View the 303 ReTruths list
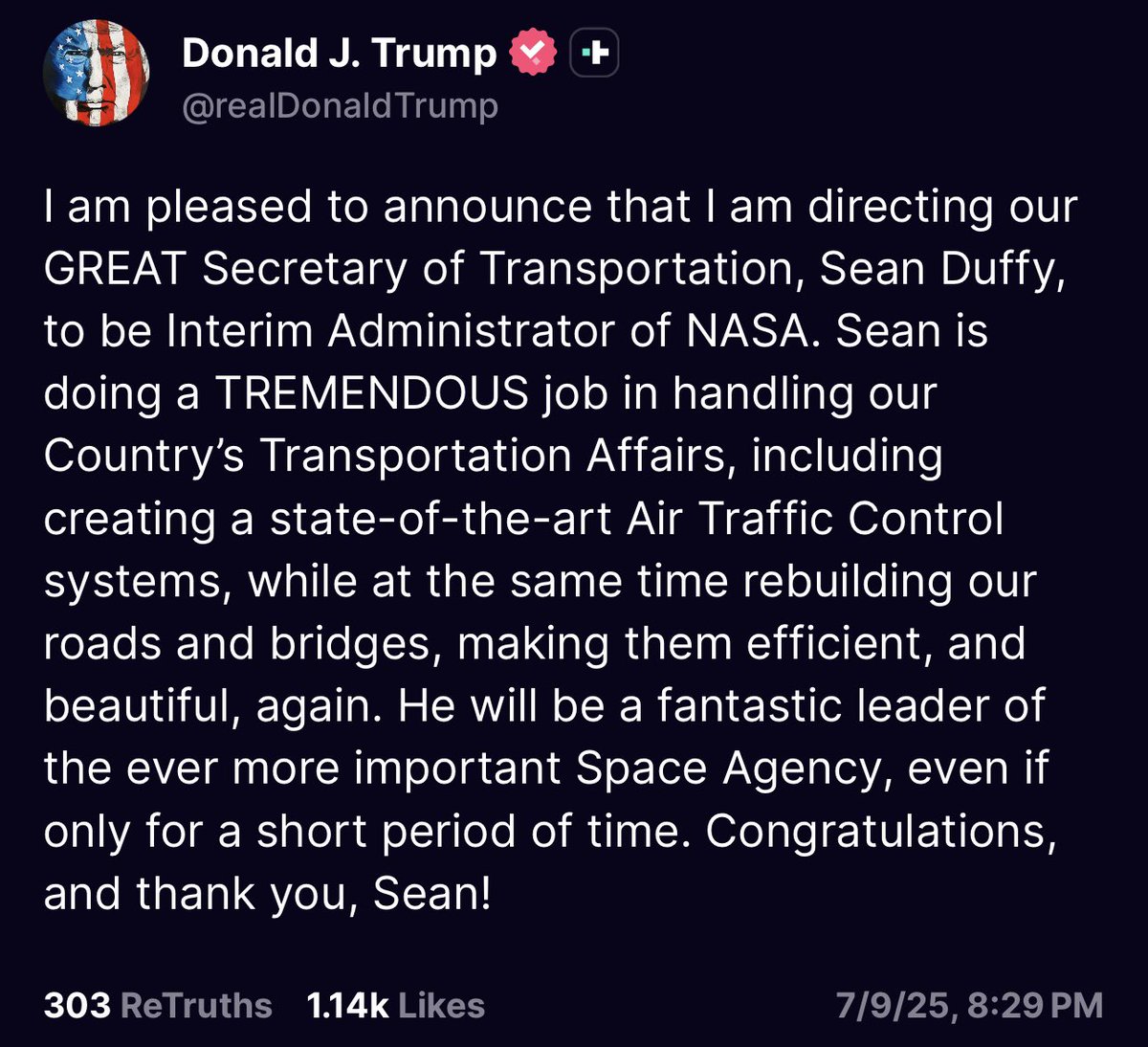Image resolution: width=1148 pixels, height=1047 pixels. [158, 1006]
